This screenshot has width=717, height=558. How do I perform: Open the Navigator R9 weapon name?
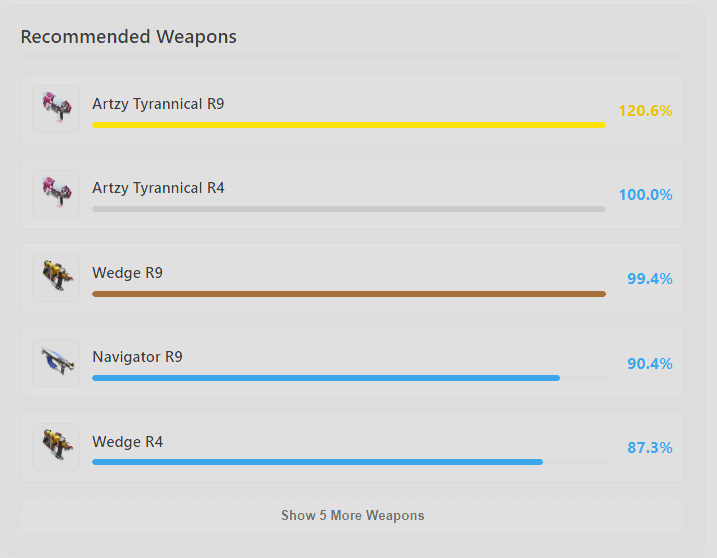[137, 356]
